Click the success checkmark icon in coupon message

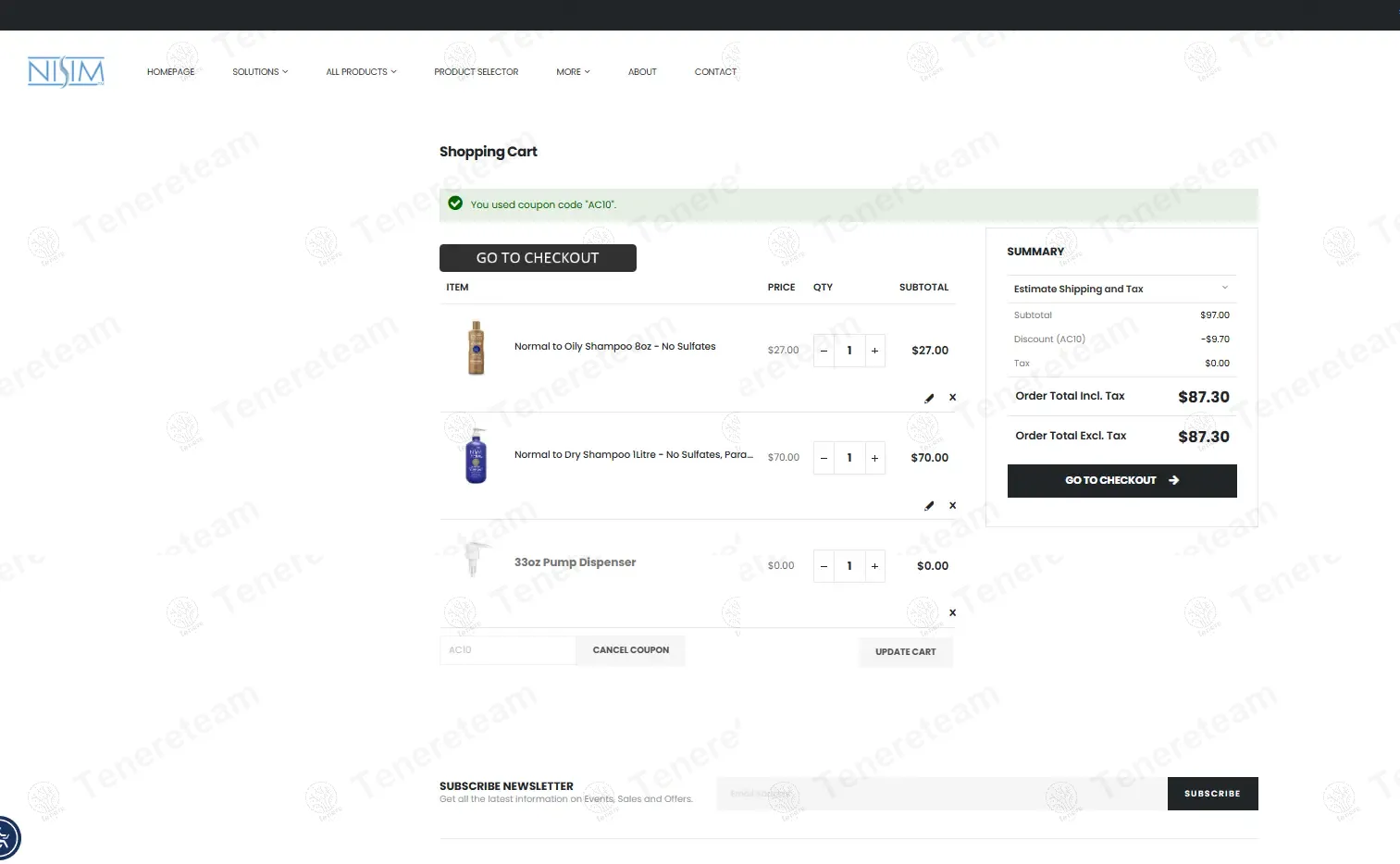[455, 204]
